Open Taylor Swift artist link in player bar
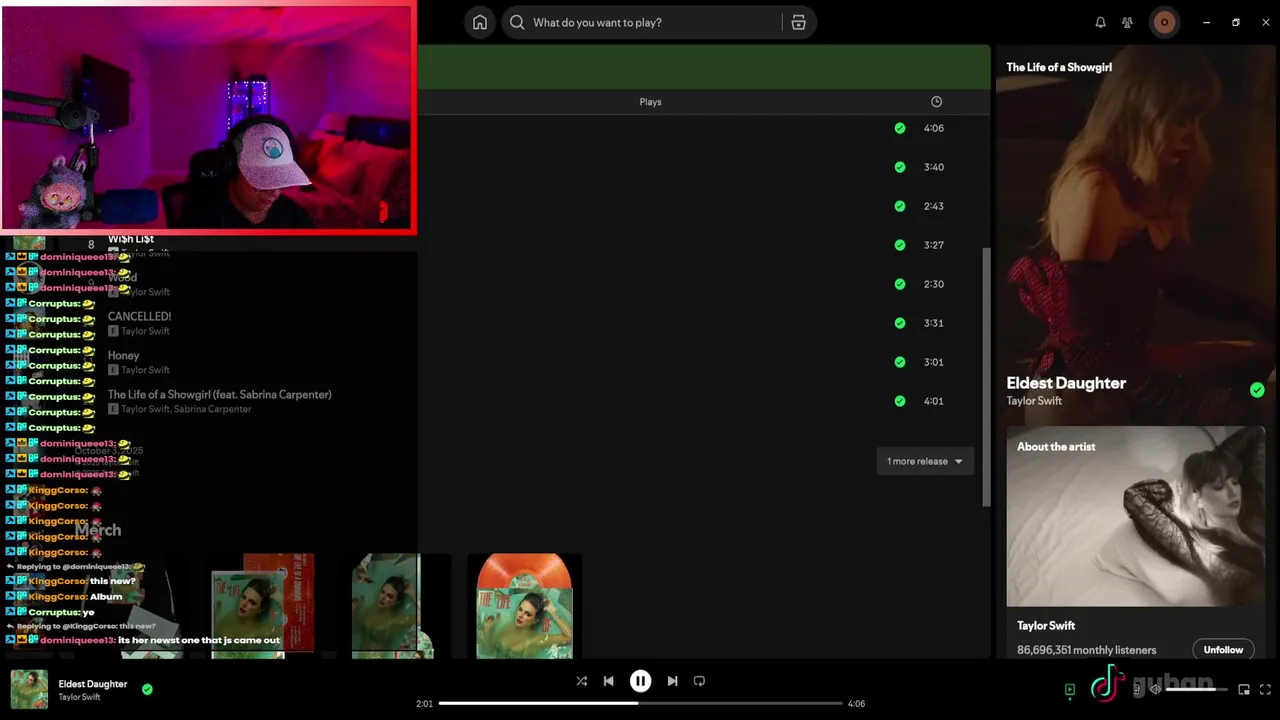The width and height of the screenshot is (1280, 720). tap(79, 697)
